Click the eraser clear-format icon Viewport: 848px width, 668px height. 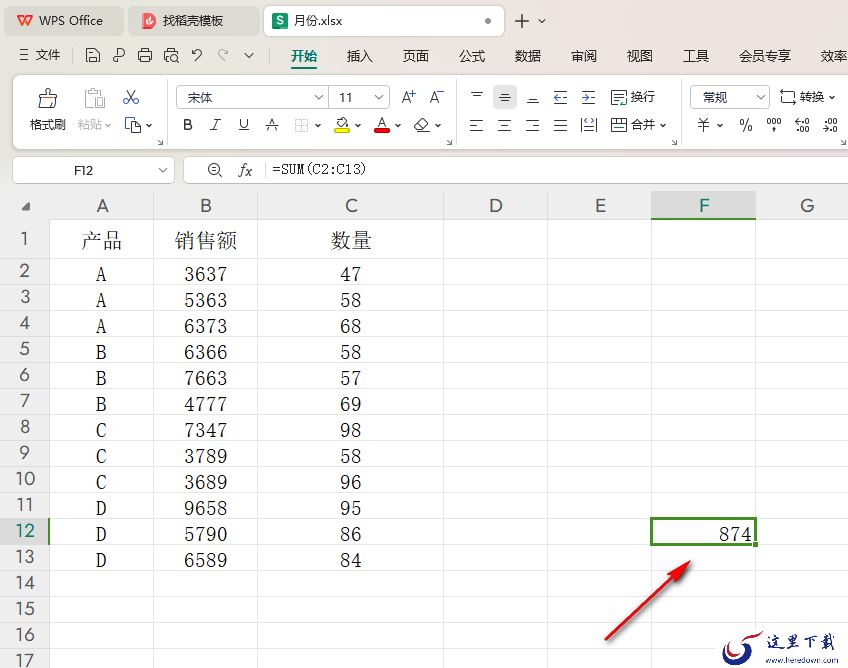tap(421, 125)
